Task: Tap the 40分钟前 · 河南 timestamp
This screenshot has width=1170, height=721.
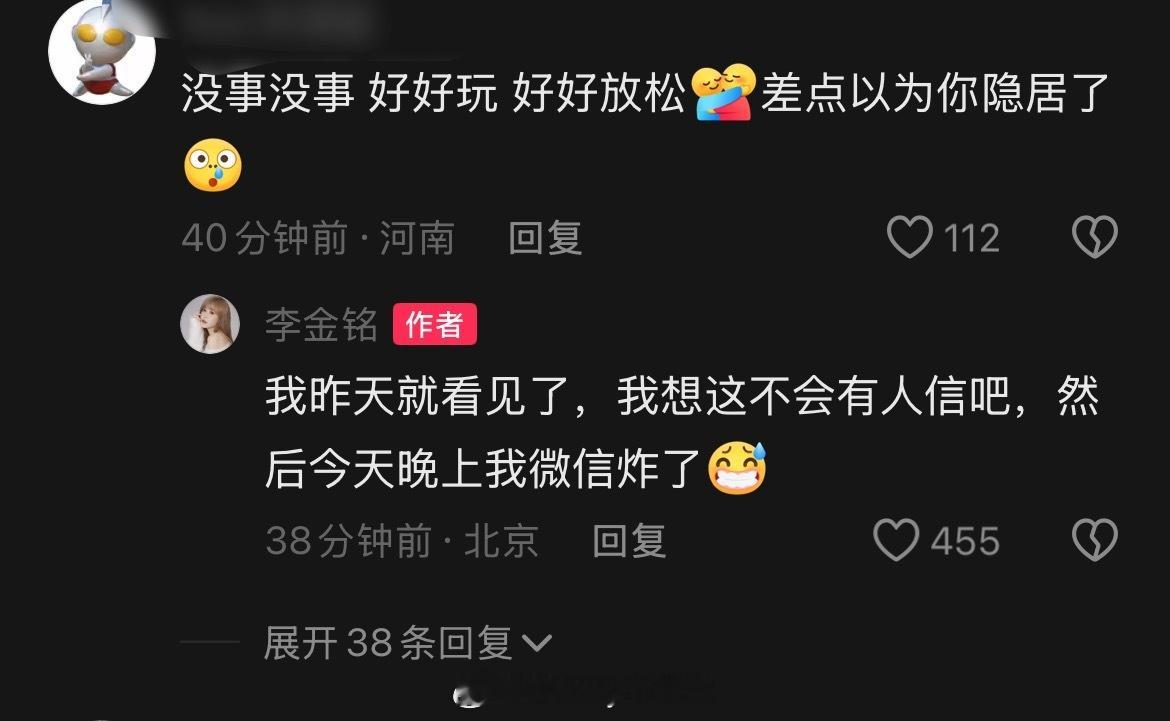Action: tap(318, 238)
